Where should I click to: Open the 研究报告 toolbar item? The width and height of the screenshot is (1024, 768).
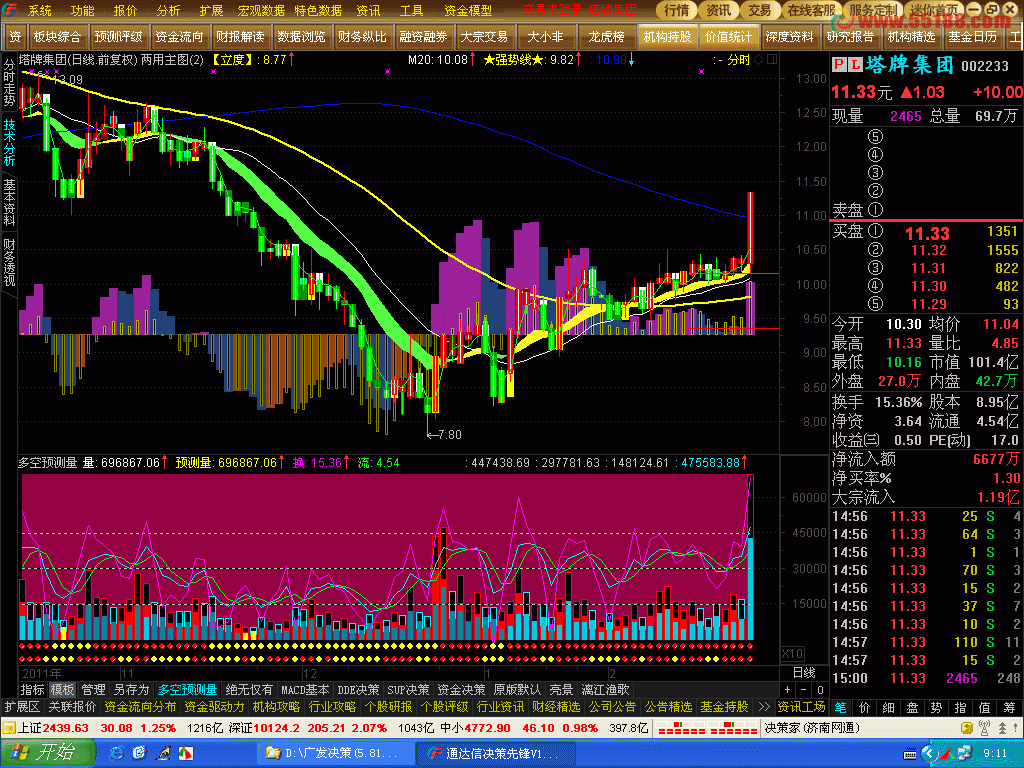pos(850,37)
